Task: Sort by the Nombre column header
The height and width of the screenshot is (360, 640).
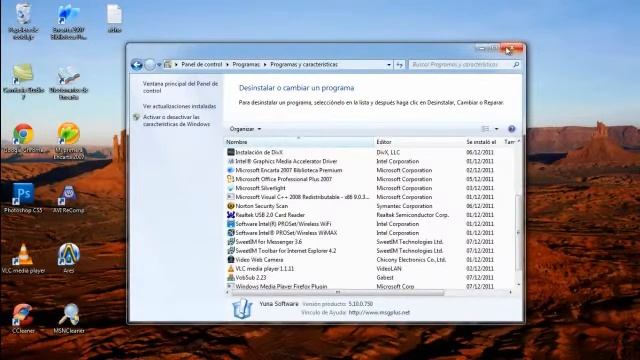Action: click(x=299, y=142)
